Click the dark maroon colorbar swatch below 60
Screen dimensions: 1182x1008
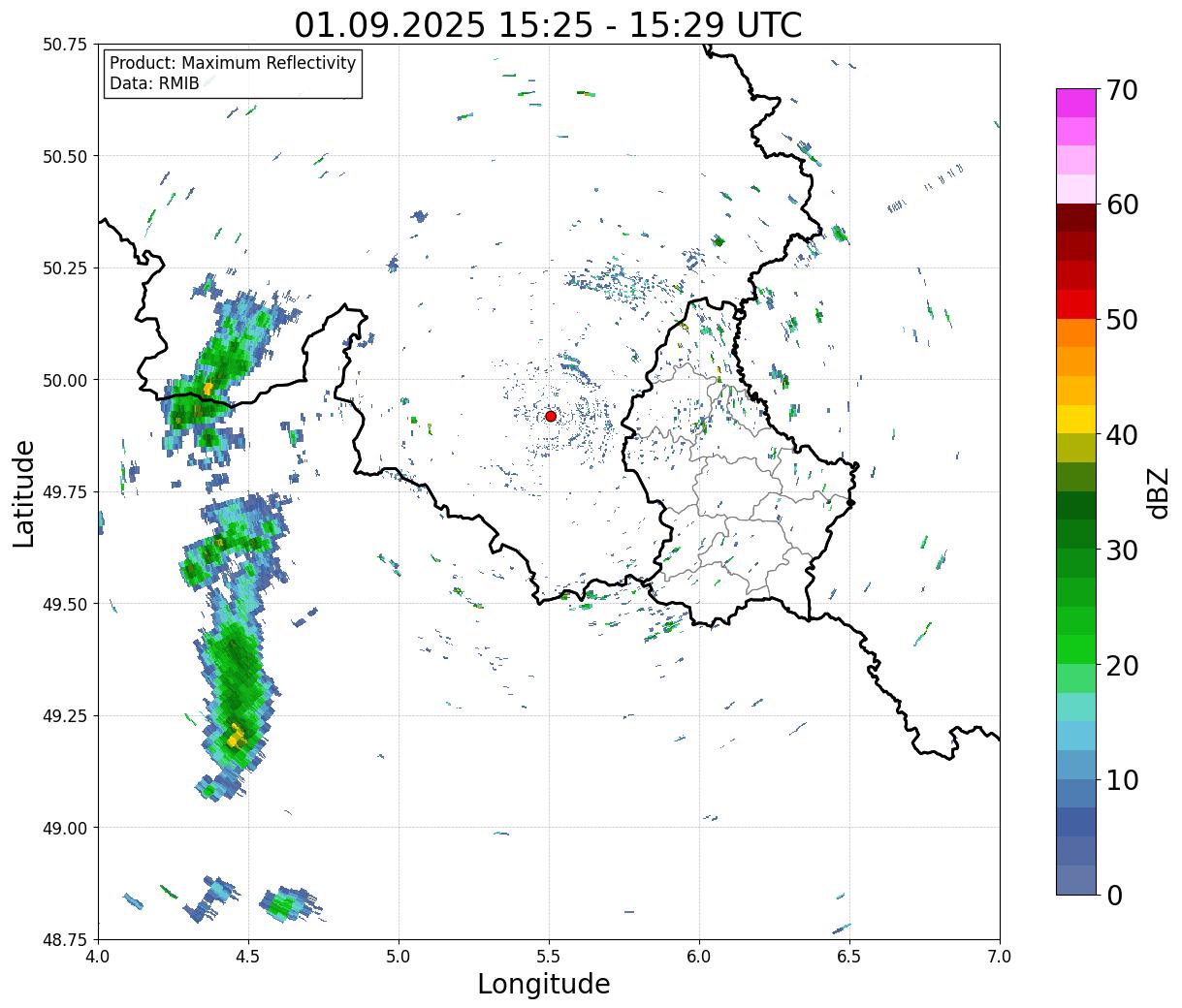point(1076,217)
